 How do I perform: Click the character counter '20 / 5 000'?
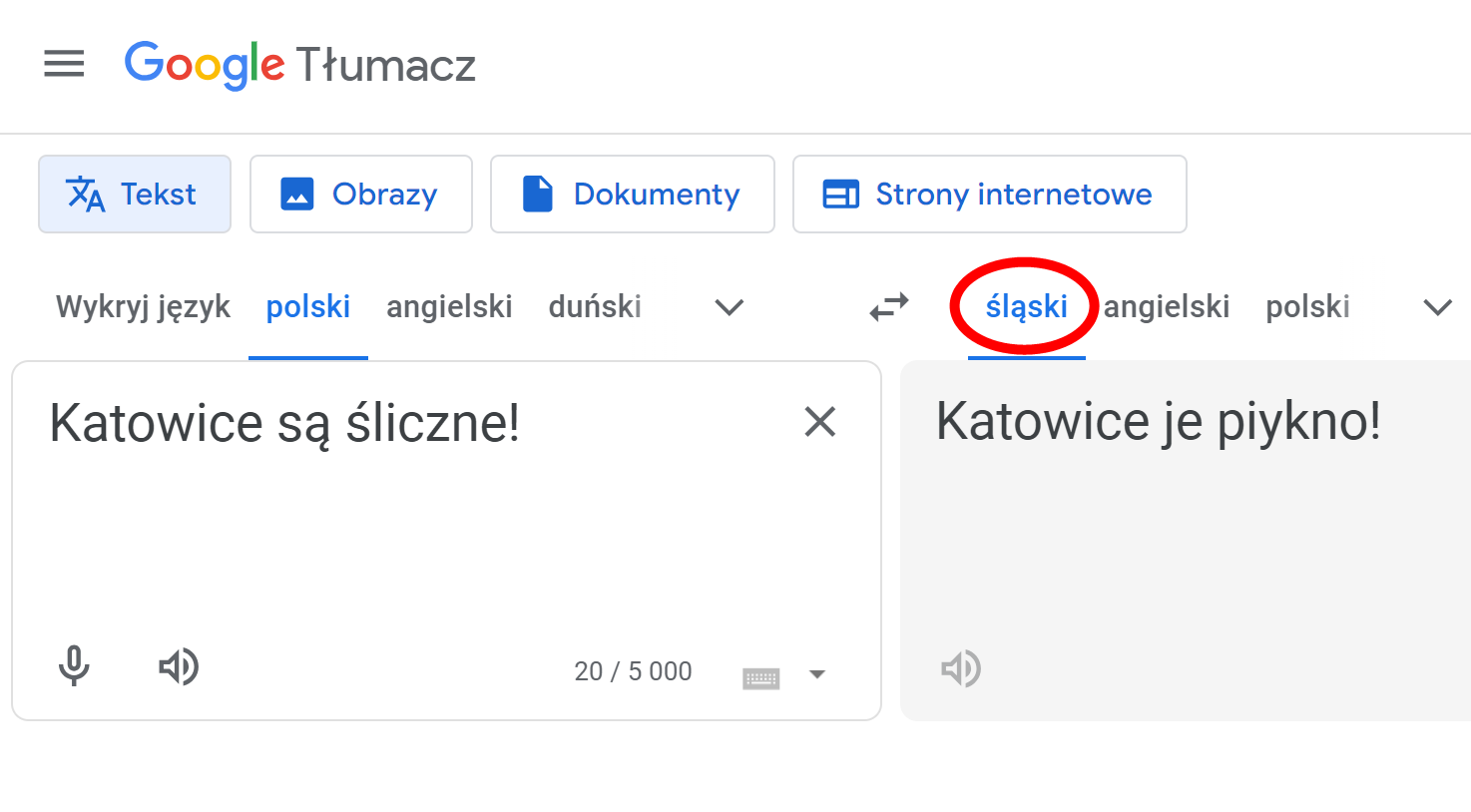coord(633,671)
